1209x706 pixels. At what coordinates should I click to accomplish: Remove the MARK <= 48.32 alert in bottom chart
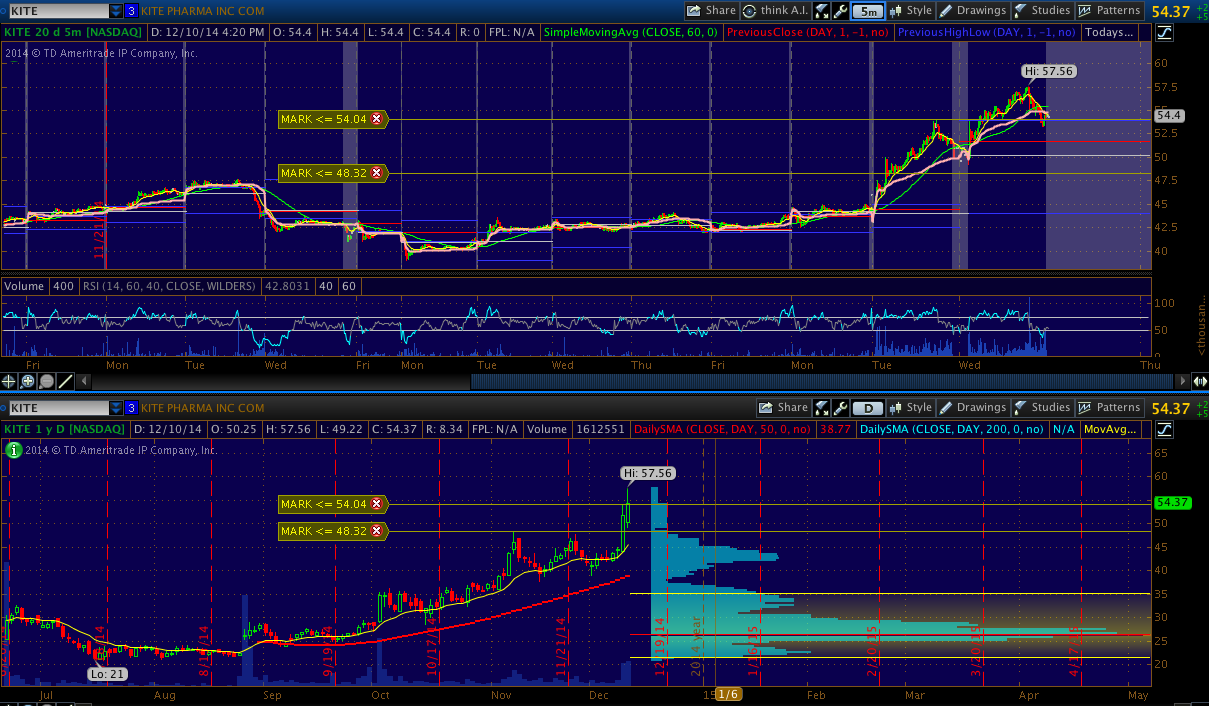click(x=376, y=532)
